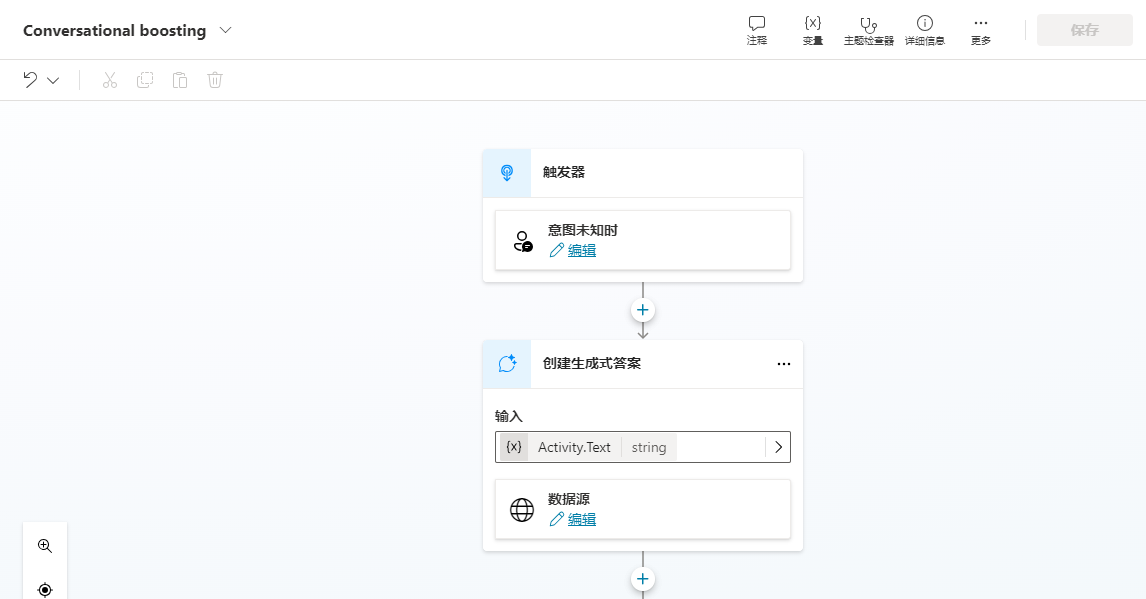Image resolution: width=1146 pixels, height=599 pixels.
Task: Click the paste clipboard icon
Action: 180,80
